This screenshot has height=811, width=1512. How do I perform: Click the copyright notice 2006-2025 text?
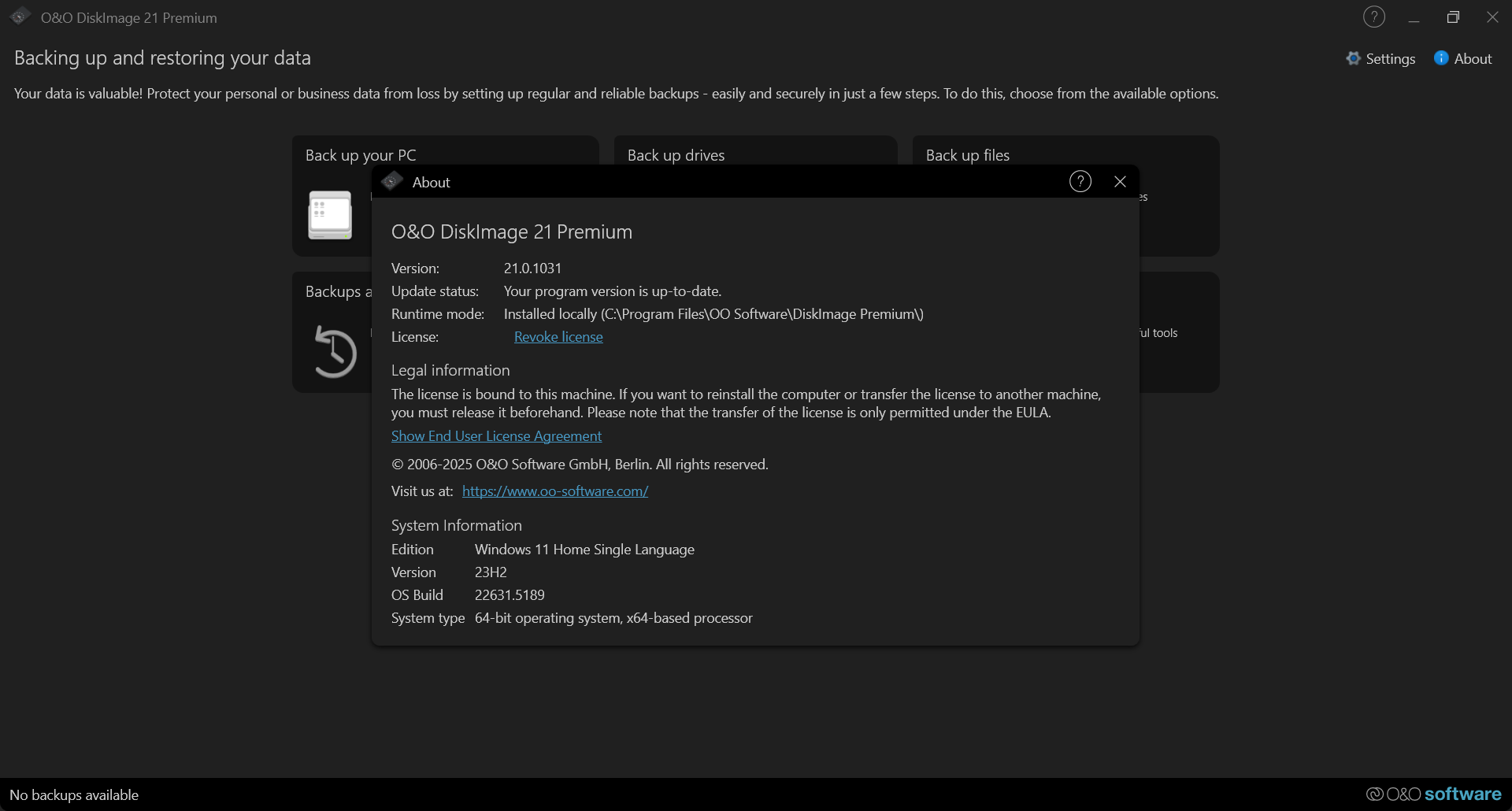580,464
